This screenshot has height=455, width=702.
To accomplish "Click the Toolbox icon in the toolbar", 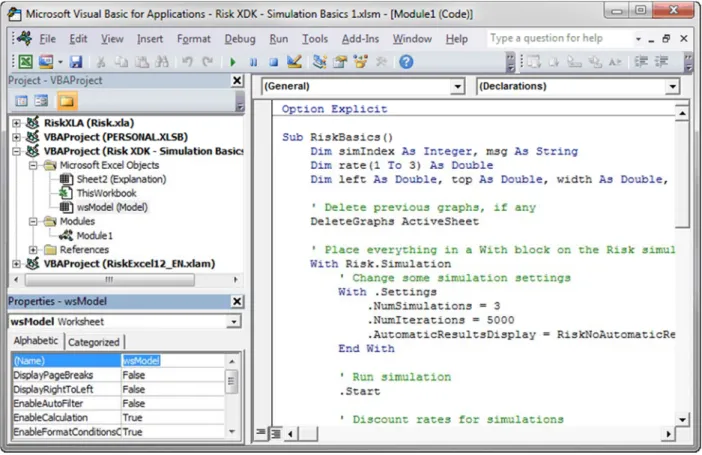I will [381, 61].
